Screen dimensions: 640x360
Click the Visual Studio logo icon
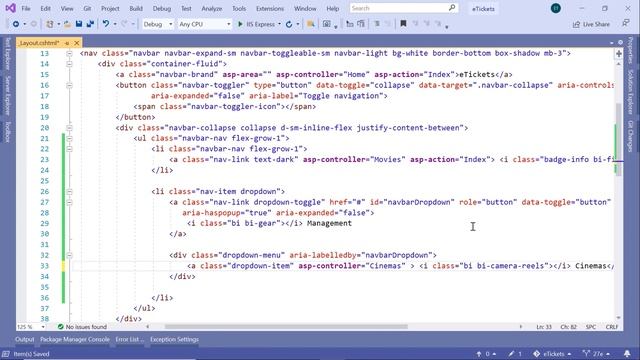point(10,8)
